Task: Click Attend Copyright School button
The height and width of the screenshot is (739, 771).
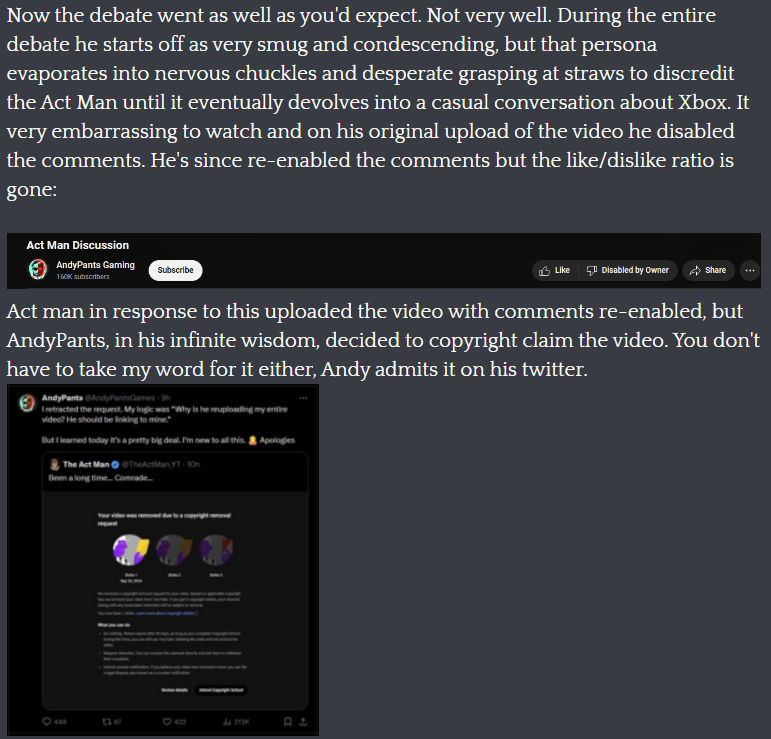Action: [221, 690]
